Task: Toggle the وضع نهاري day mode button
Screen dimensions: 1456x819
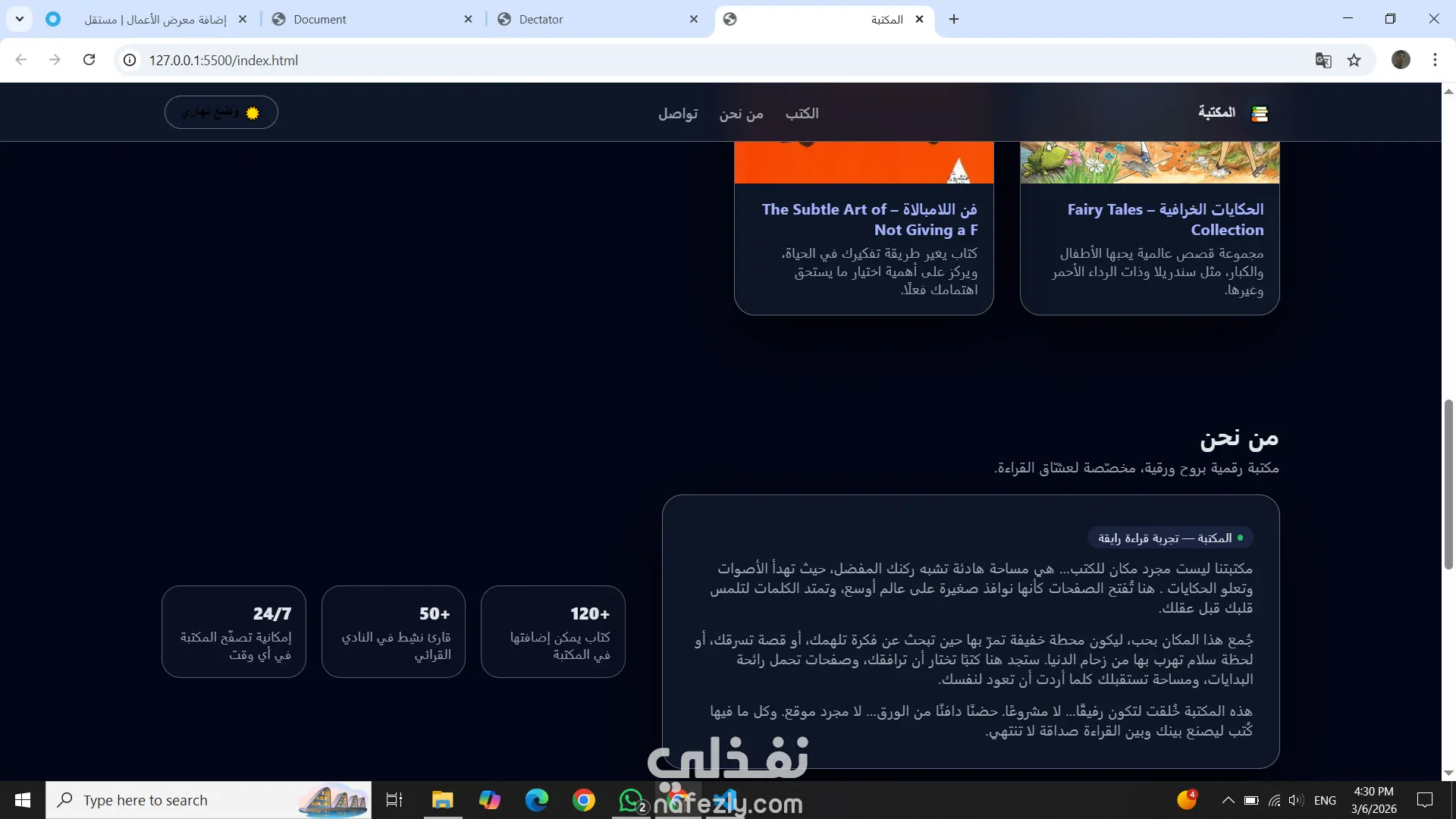Action: (x=221, y=112)
